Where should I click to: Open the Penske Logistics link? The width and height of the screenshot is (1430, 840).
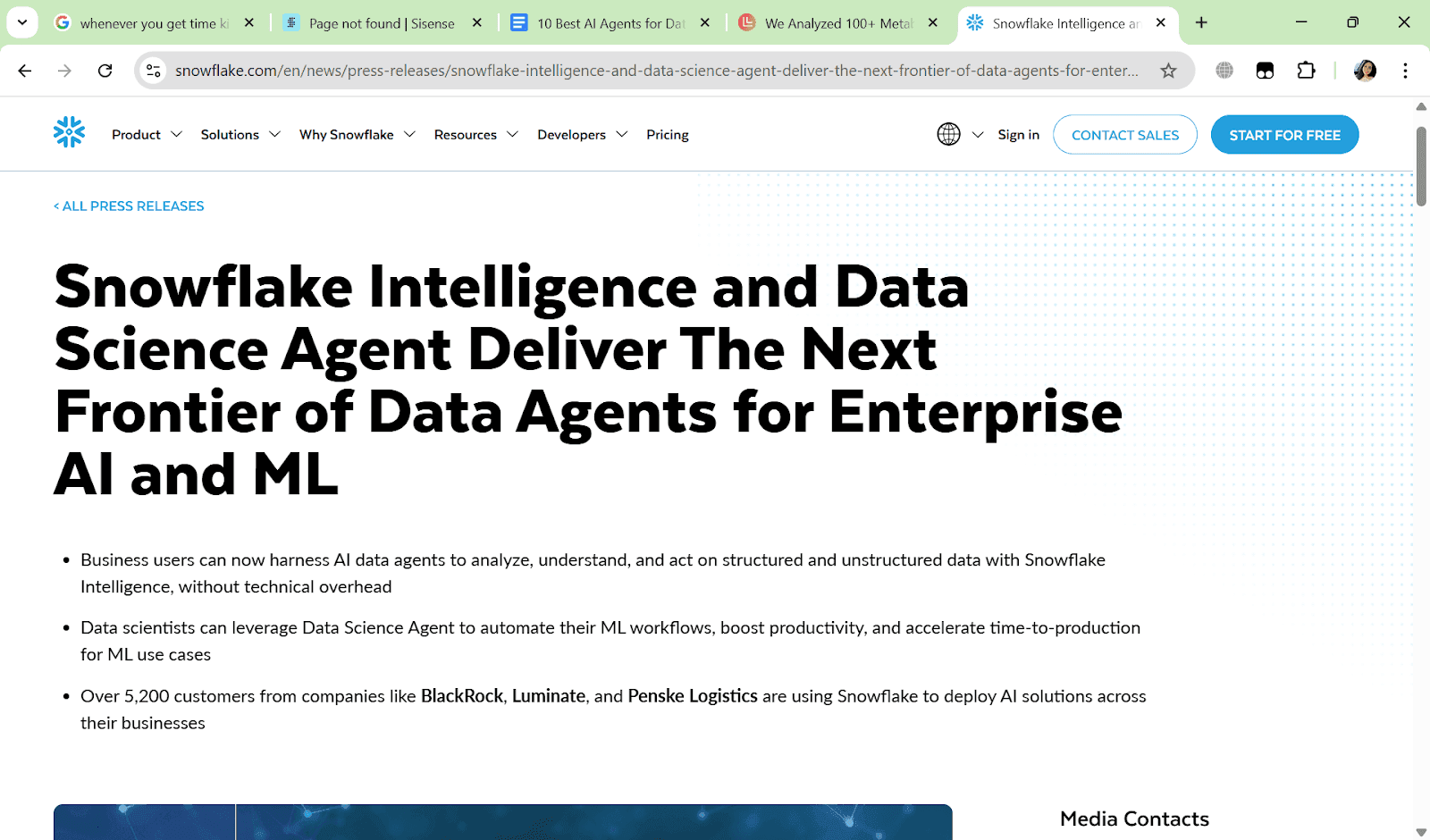coord(693,695)
